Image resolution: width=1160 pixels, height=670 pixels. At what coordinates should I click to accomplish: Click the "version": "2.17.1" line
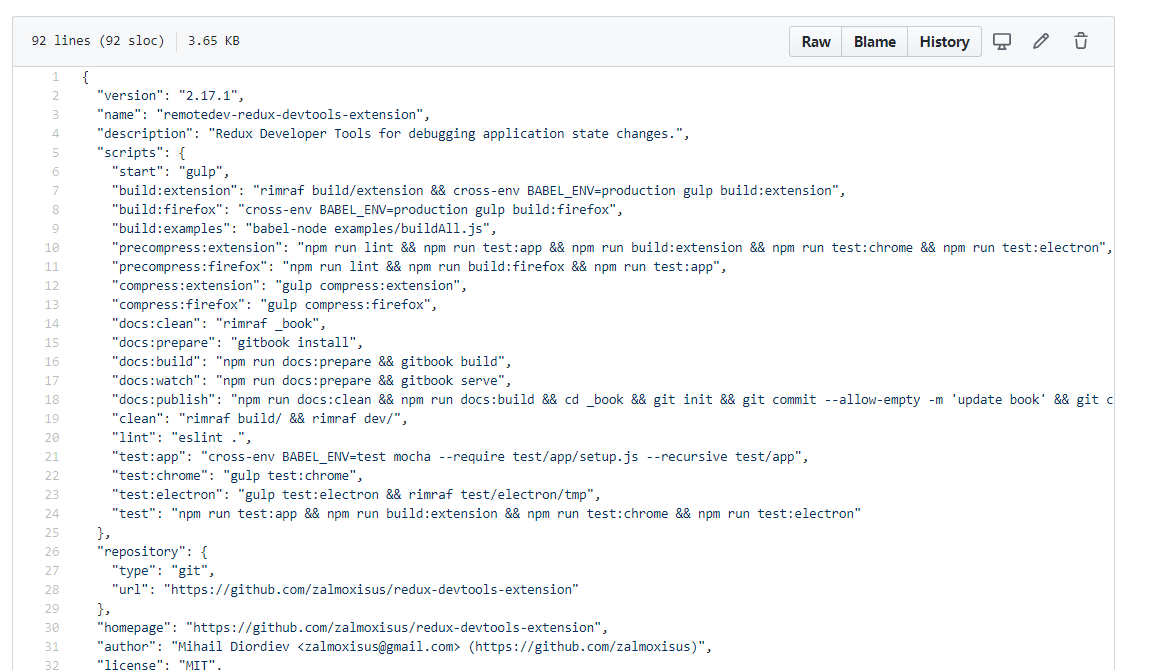[x=170, y=96]
